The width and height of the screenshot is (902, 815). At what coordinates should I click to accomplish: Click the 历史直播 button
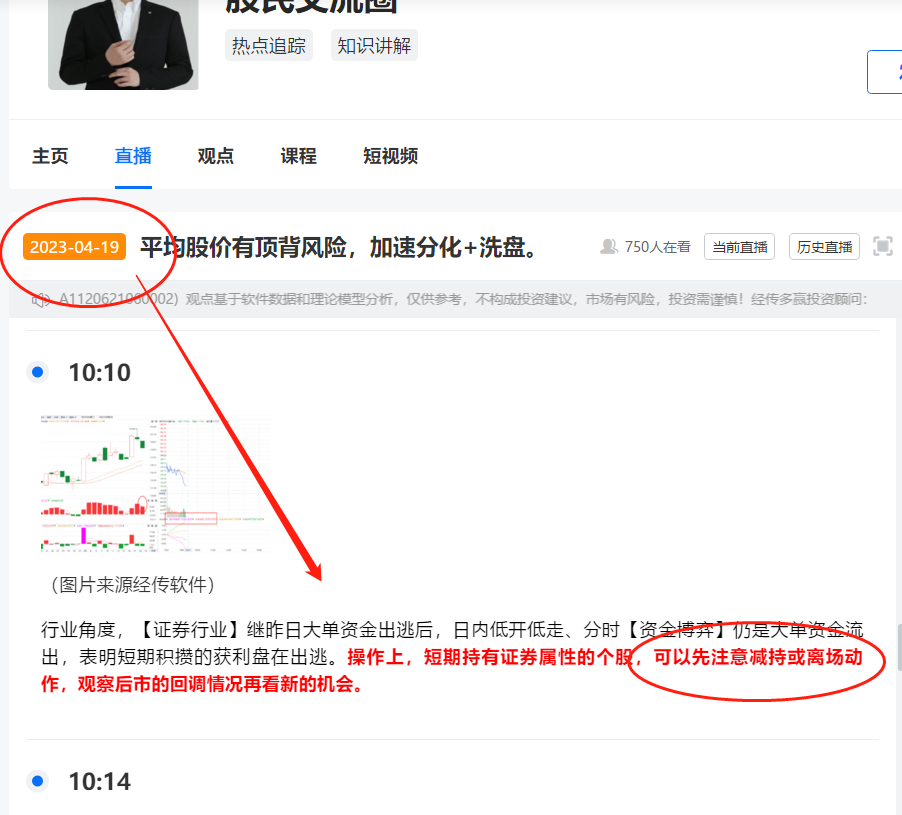click(824, 247)
